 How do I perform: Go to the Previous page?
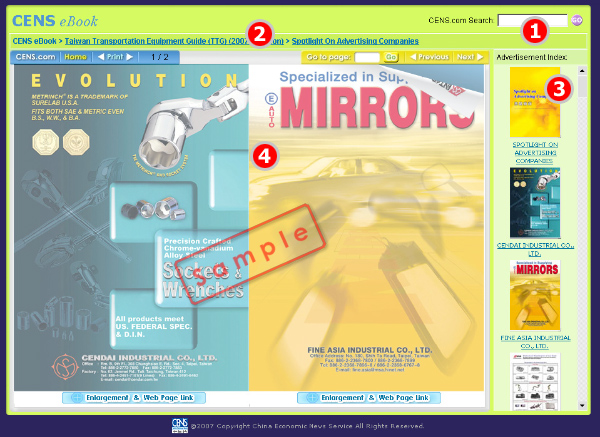pyautogui.click(x=428, y=57)
